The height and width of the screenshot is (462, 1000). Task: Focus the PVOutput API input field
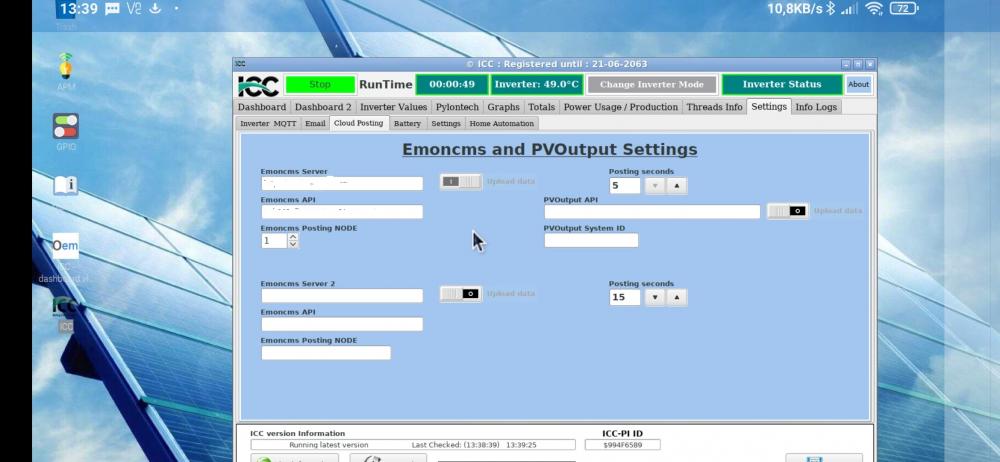pos(652,212)
